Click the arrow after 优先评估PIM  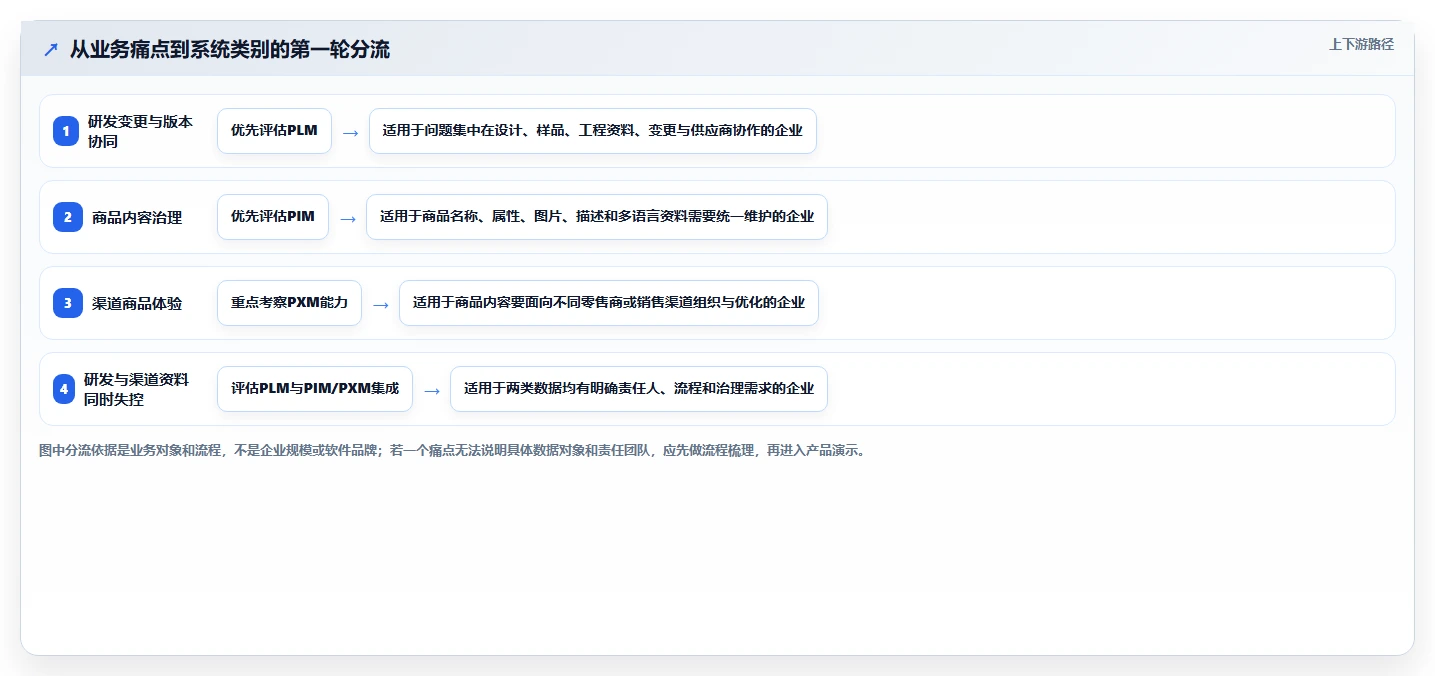click(x=347, y=218)
